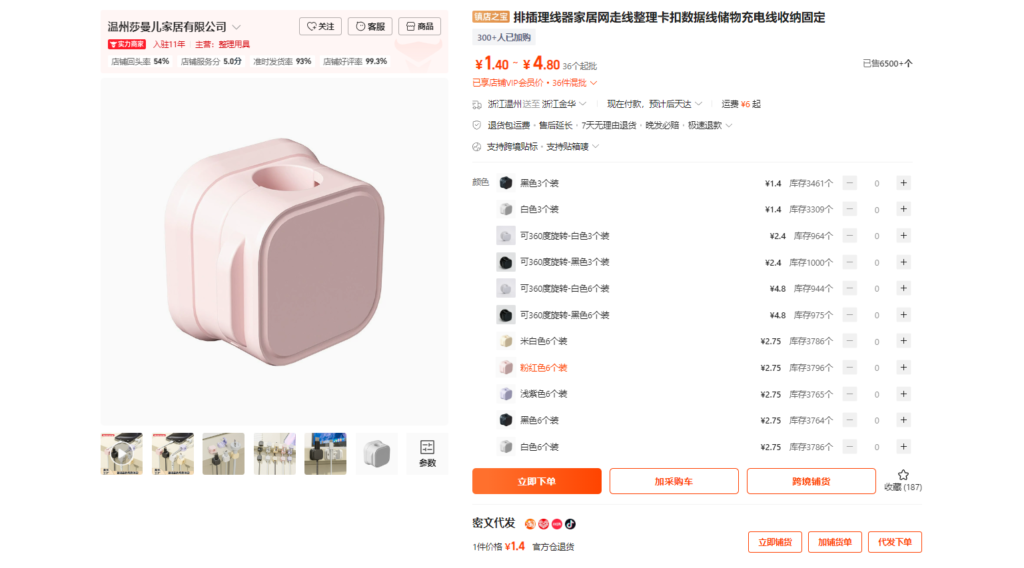
Task: Open the 商品 shop products button
Action: 419,26
